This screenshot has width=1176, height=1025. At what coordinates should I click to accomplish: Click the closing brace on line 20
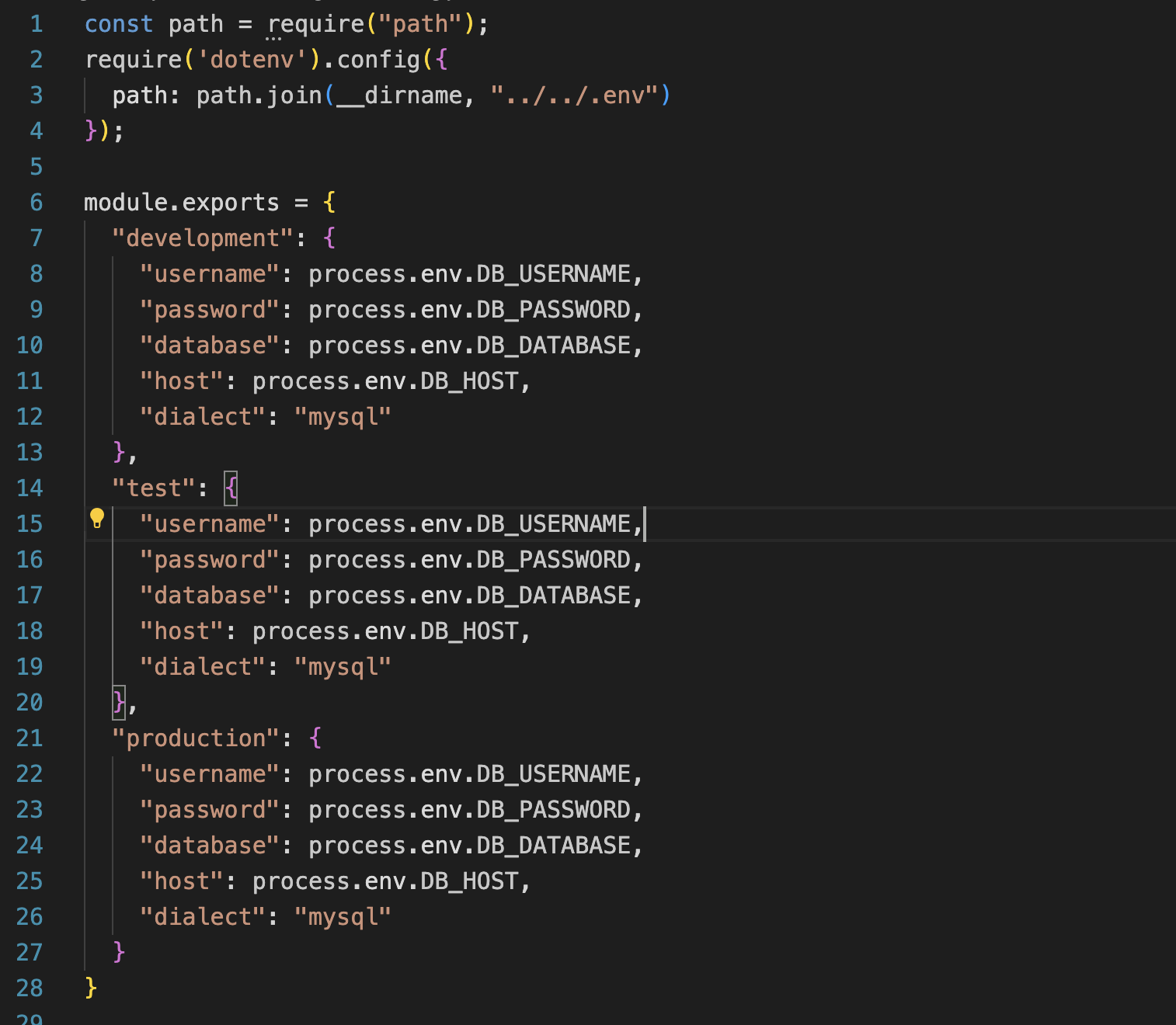pyautogui.click(x=117, y=703)
